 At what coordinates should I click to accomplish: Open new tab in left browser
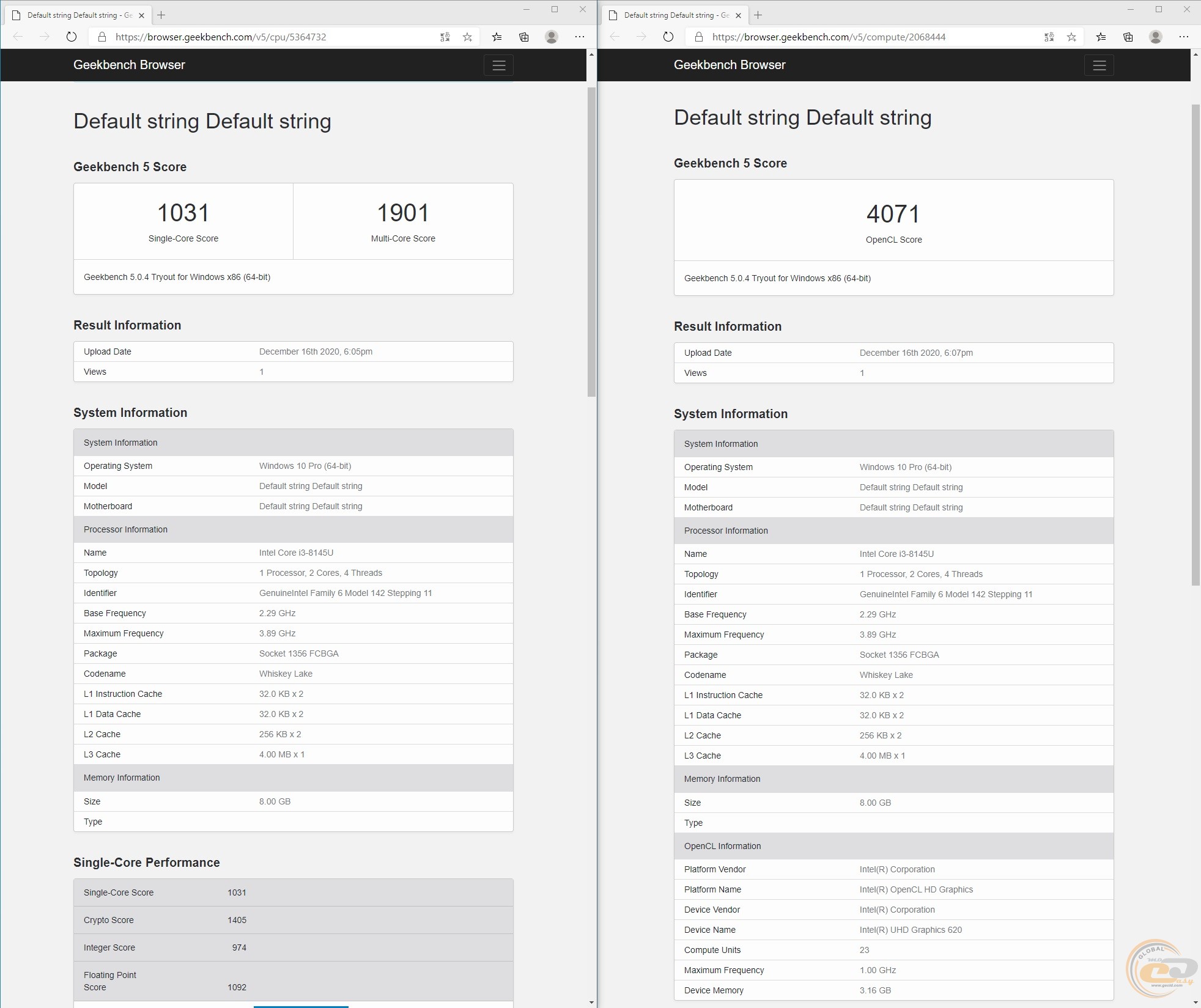[x=161, y=15]
